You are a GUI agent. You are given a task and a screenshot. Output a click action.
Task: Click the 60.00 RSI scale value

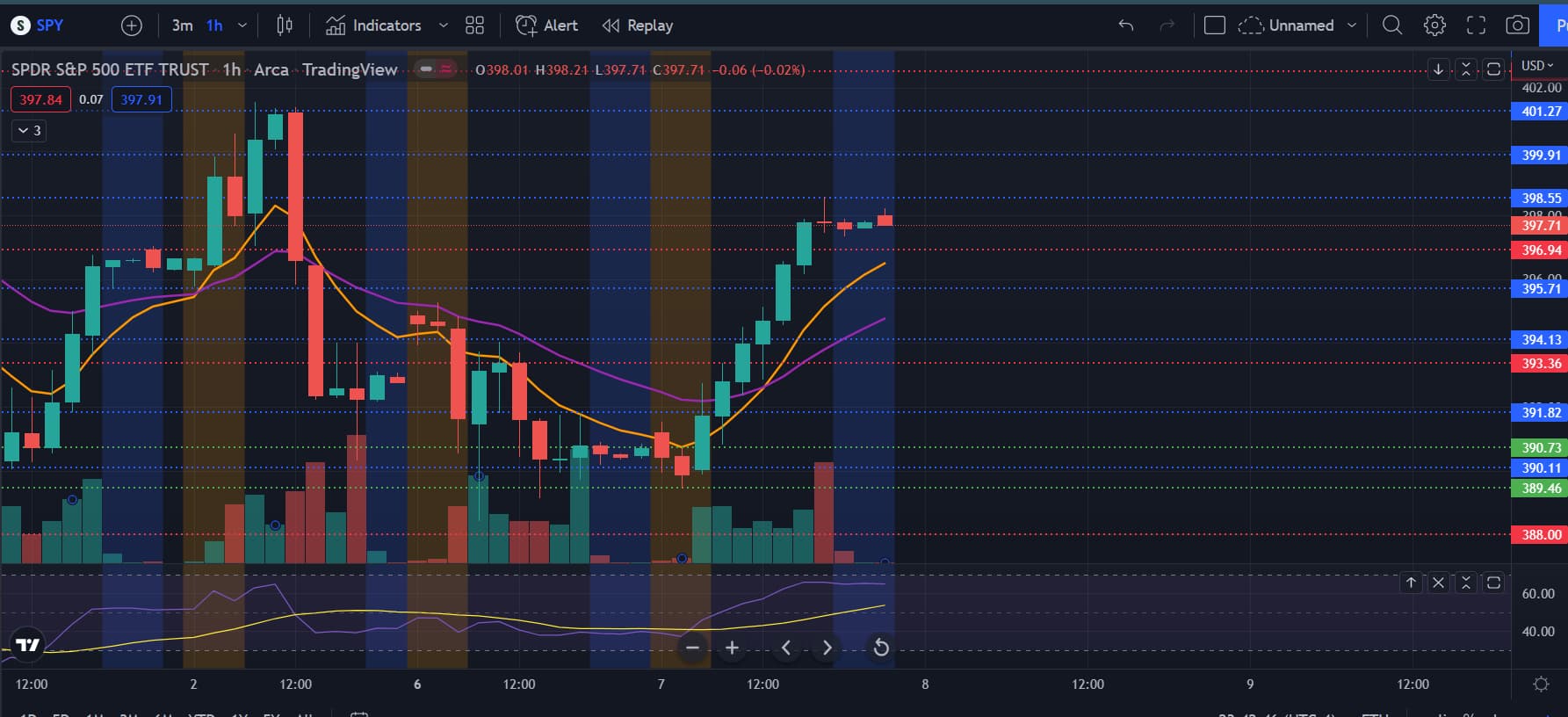(1538, 594)
